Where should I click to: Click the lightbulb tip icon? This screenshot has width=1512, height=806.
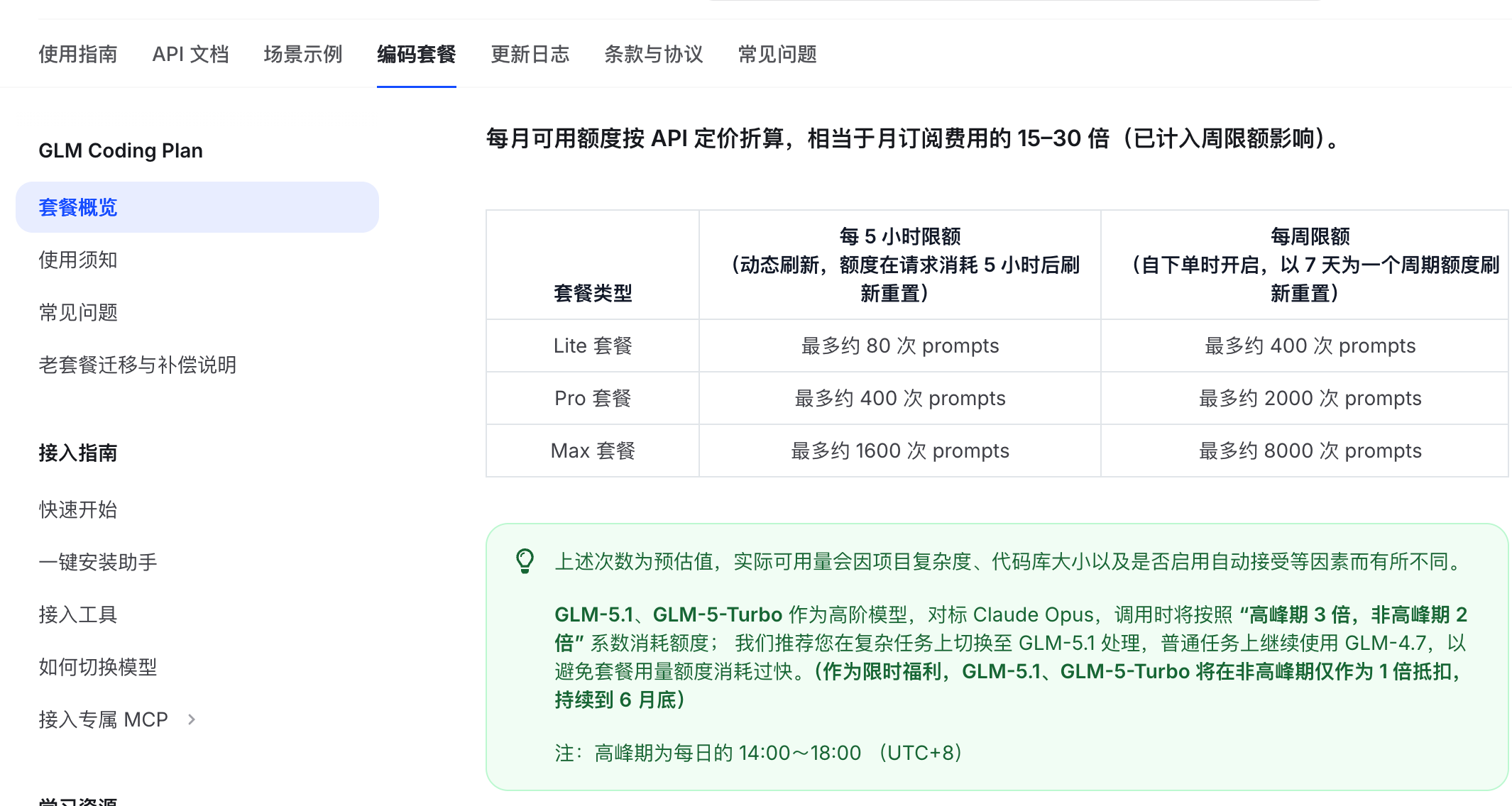pos(525,561)
